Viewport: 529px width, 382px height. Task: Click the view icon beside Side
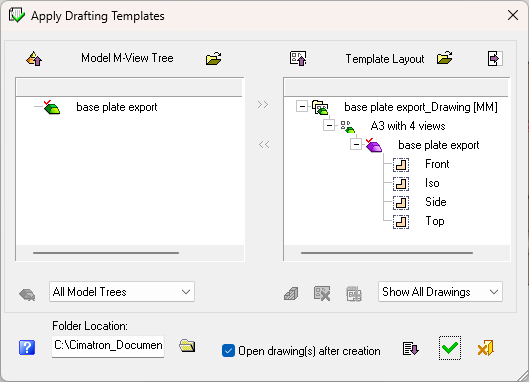click(401, 203)
